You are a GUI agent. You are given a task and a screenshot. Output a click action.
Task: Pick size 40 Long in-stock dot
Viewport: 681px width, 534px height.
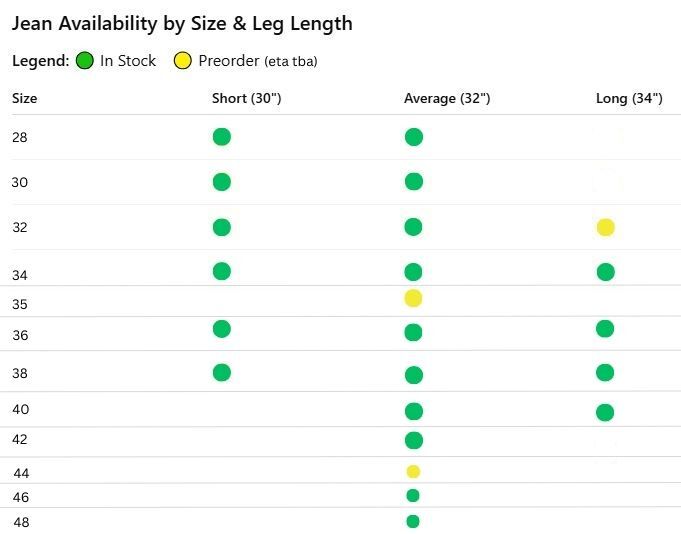click(x=605, y=412)
